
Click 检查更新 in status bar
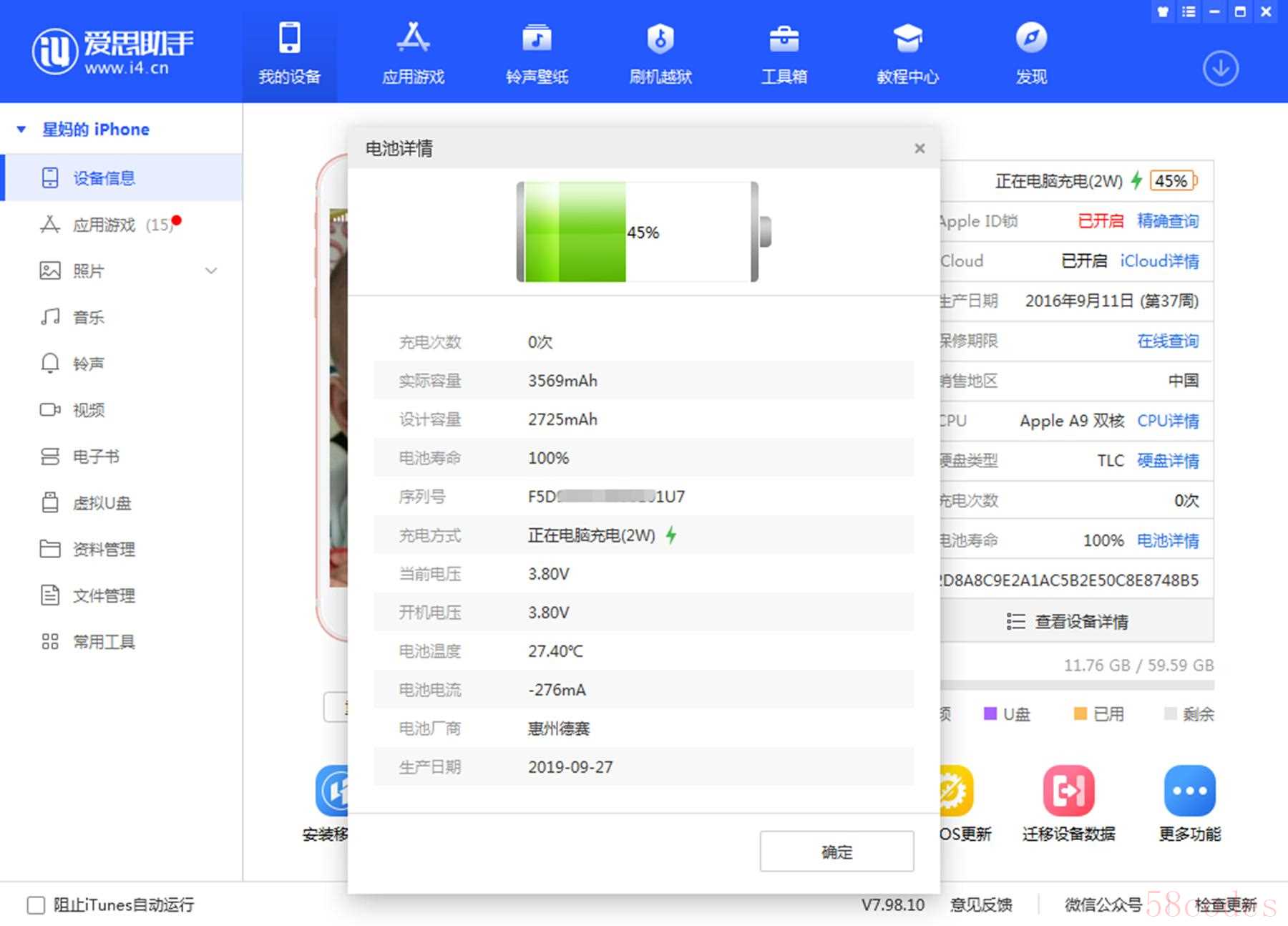coord(1225,905)
